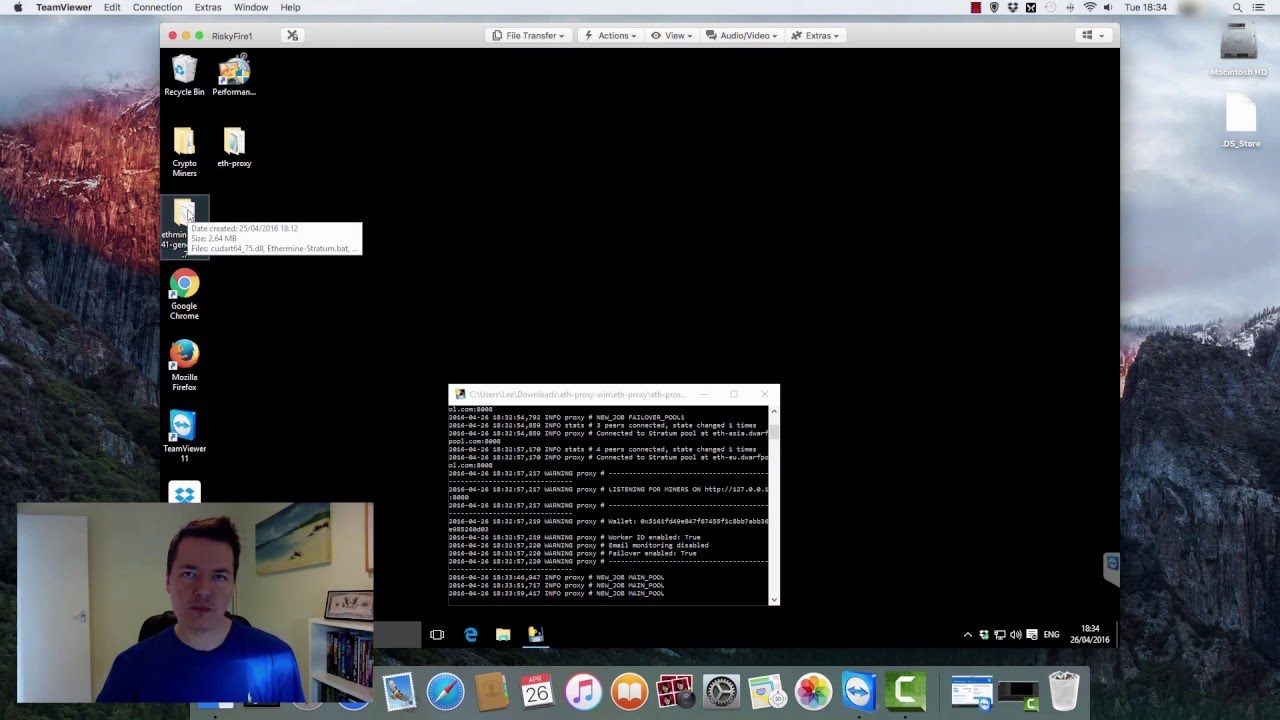The image size is (1280, 720).
Task: Open Safari from the Dock
Action: [445, 691]
